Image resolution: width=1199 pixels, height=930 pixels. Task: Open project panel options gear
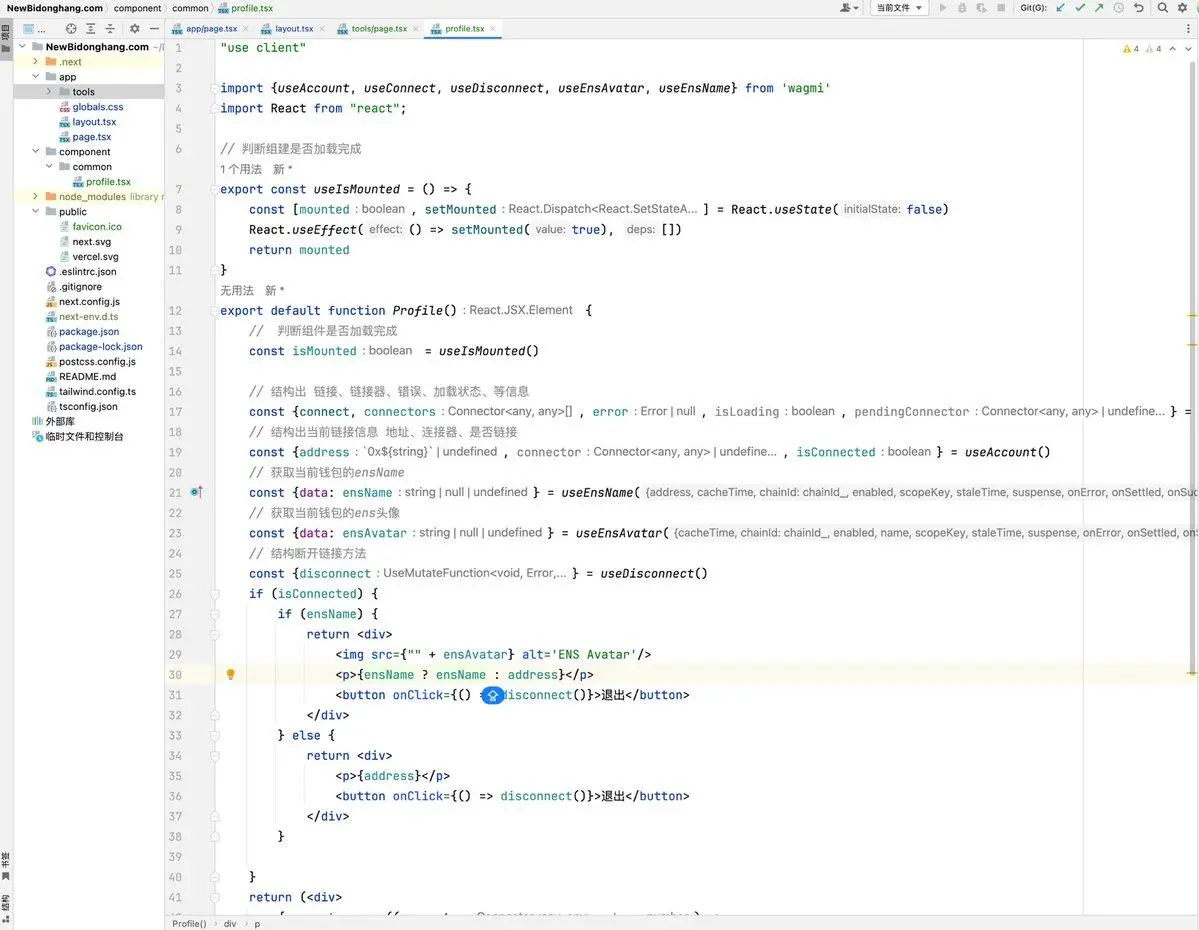tap(135, 28)
